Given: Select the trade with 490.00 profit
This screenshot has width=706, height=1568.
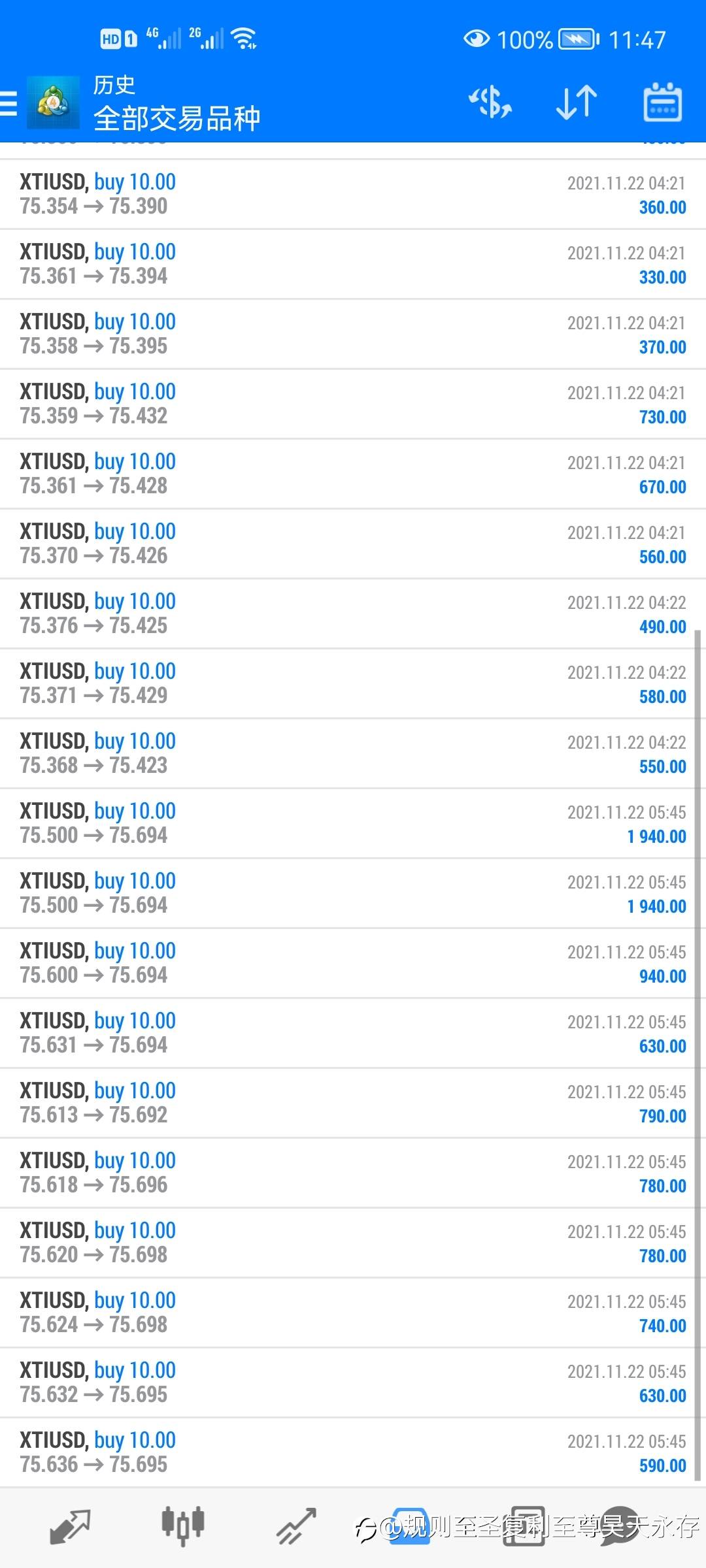Looking at the screenshot, I should click(x=353, y=613).
